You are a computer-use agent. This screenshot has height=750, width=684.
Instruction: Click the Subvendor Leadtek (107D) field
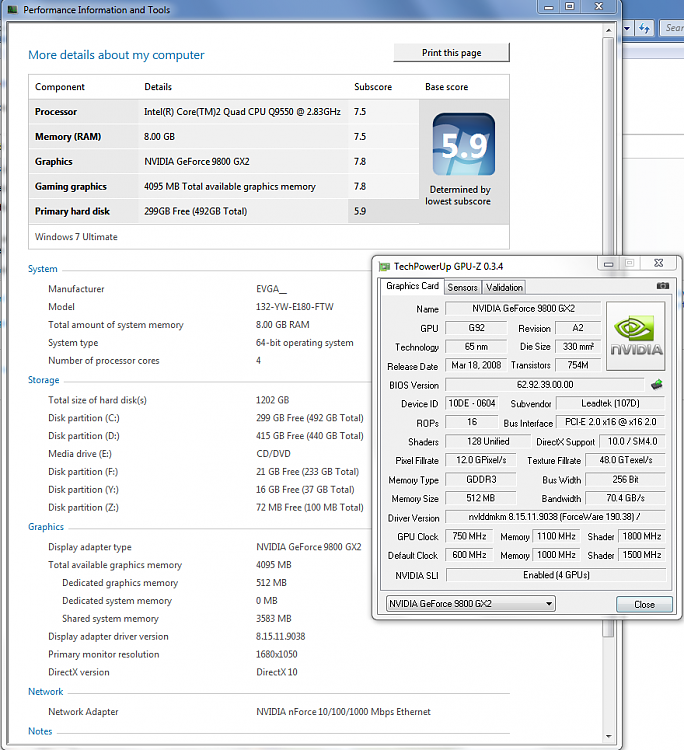(610, 403)
